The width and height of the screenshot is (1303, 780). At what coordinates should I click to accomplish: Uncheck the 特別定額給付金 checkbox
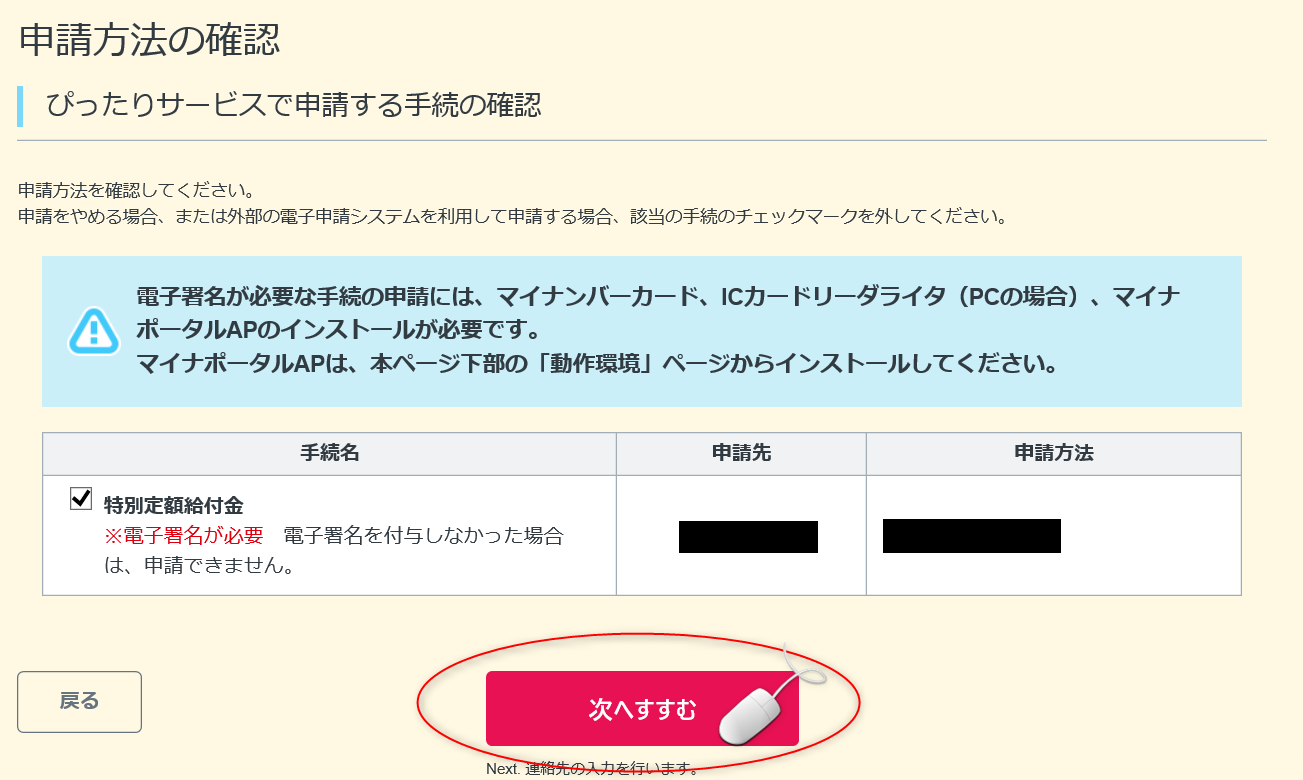point(81,498)
